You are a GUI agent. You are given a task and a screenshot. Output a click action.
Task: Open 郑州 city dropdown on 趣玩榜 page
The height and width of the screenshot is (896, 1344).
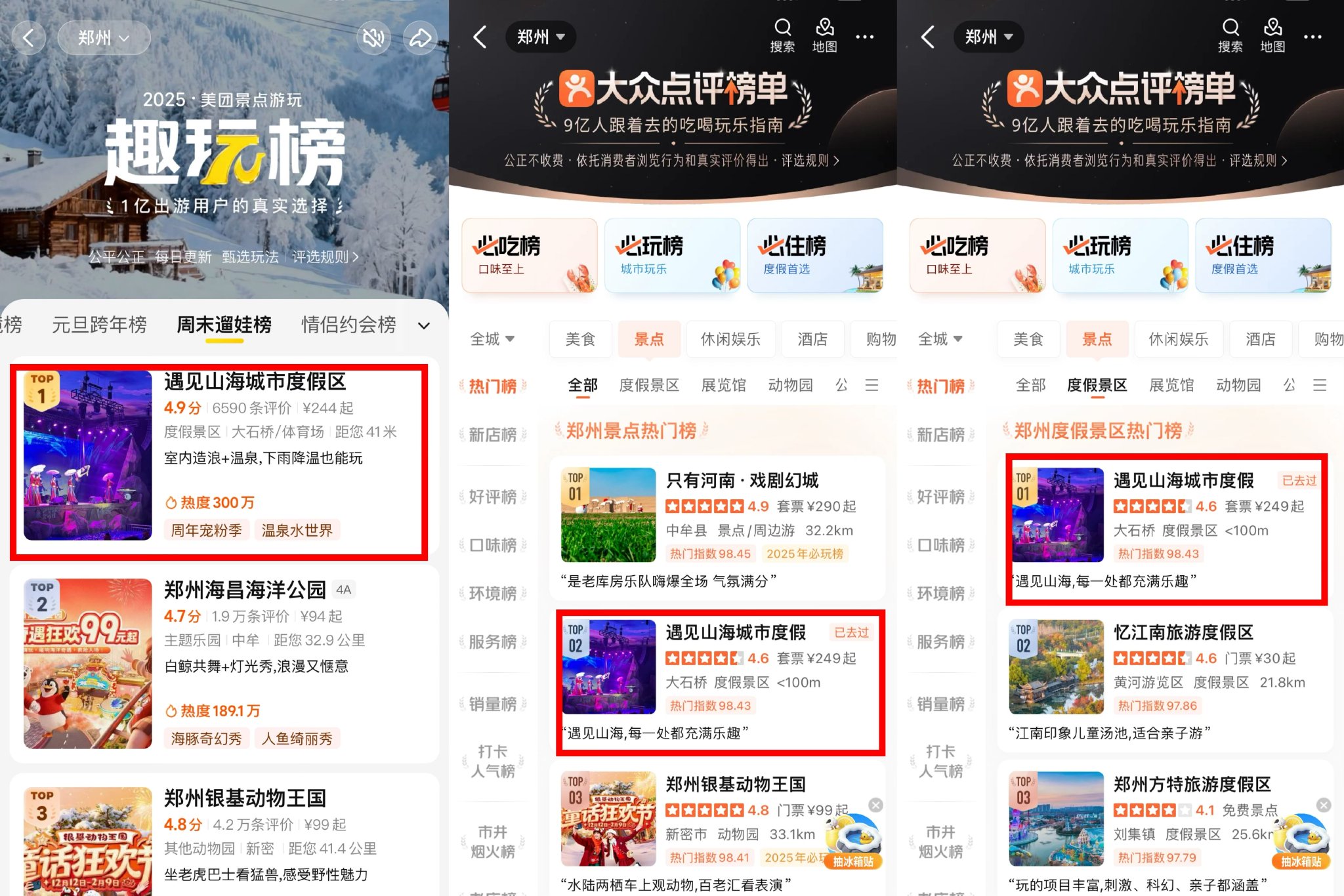[x=104, y=38]
